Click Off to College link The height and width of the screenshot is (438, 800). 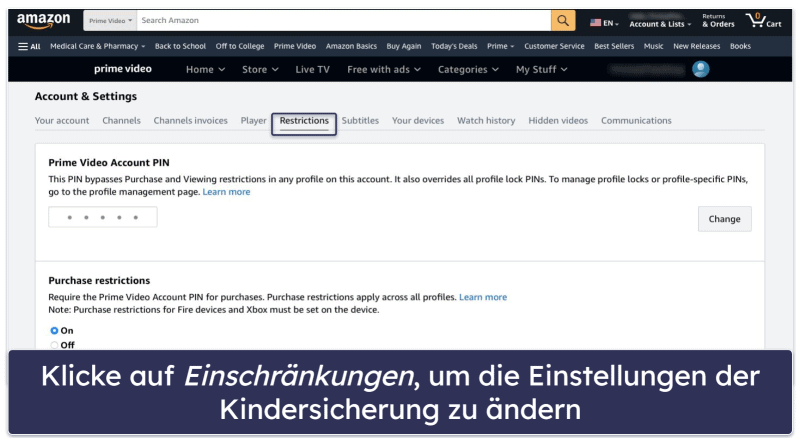tap(240, 46)
